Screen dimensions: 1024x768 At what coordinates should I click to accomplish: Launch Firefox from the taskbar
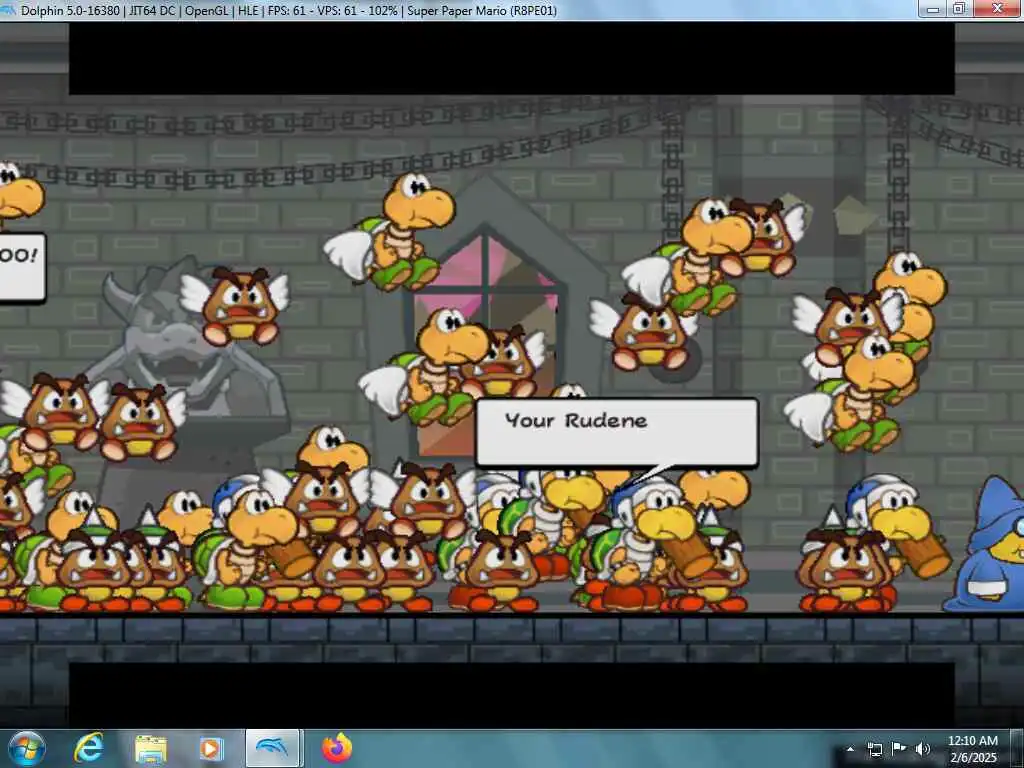point(337,748)
